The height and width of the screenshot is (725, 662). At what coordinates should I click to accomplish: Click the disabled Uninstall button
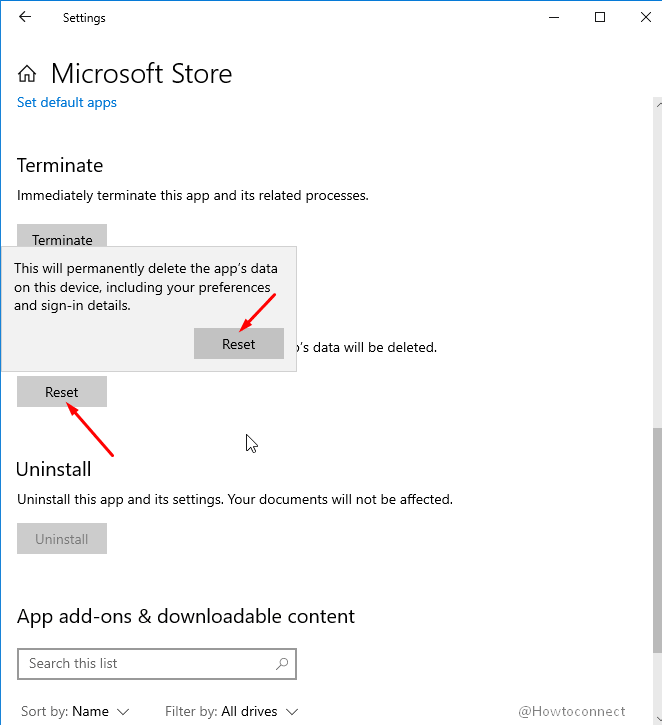pos(62,539)
